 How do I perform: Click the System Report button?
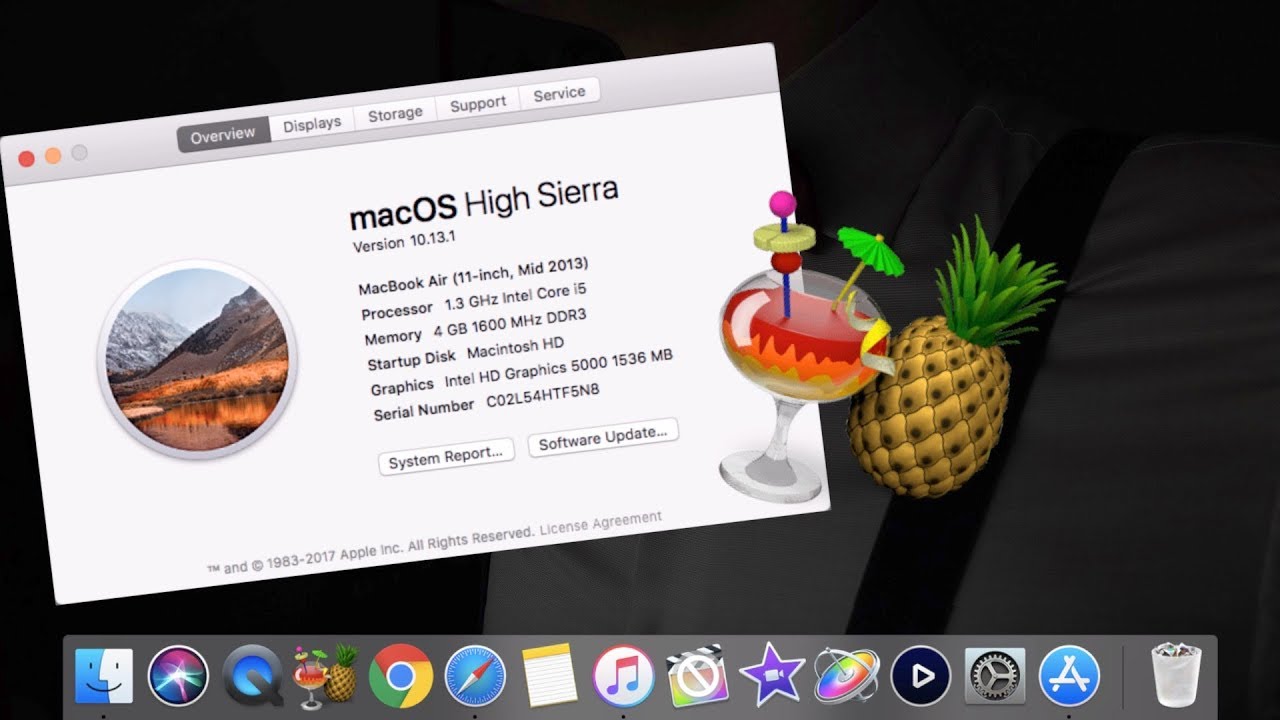point(446,456)
